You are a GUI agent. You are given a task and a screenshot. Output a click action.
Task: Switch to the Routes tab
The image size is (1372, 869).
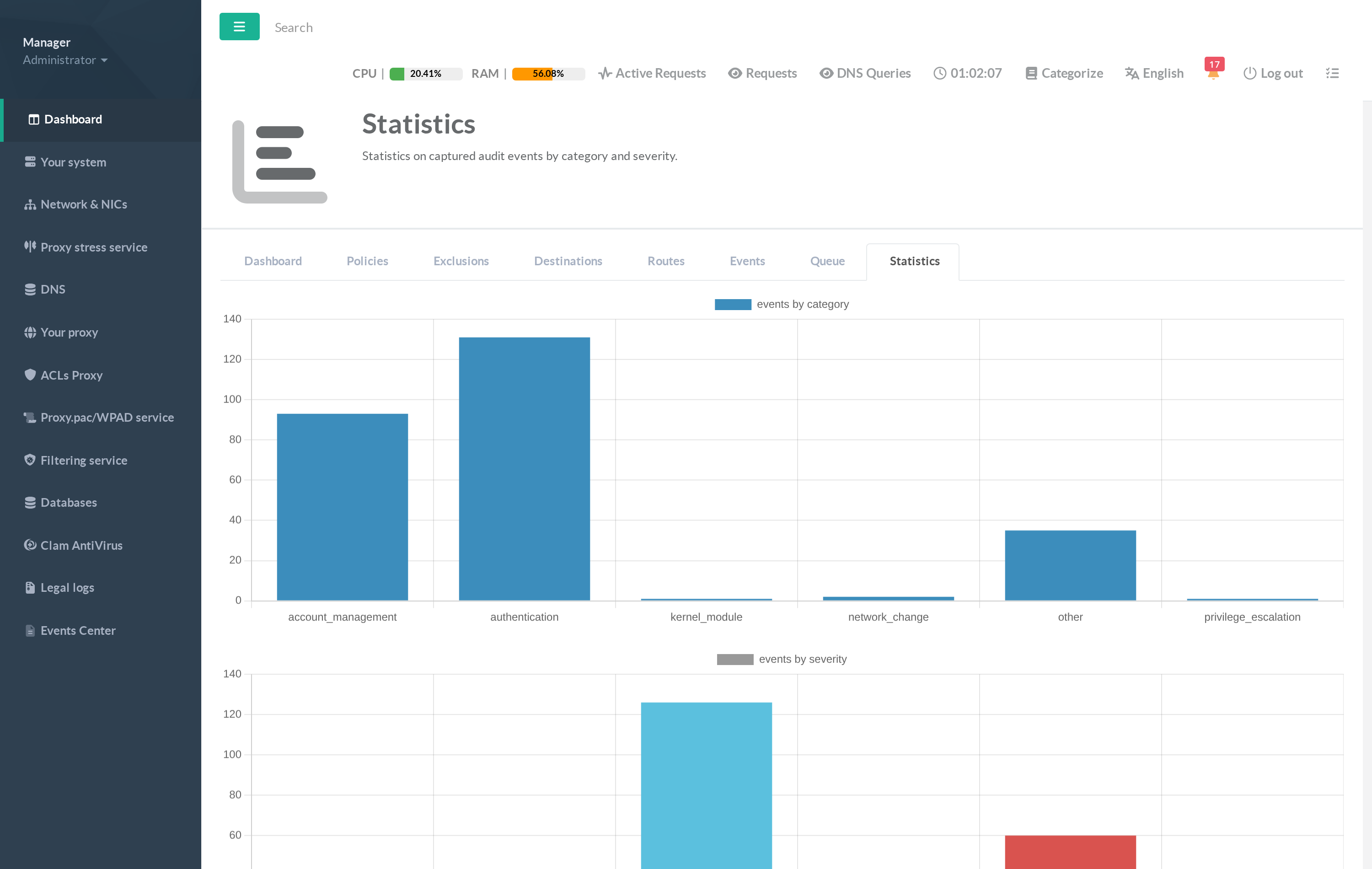pos(666,261)
